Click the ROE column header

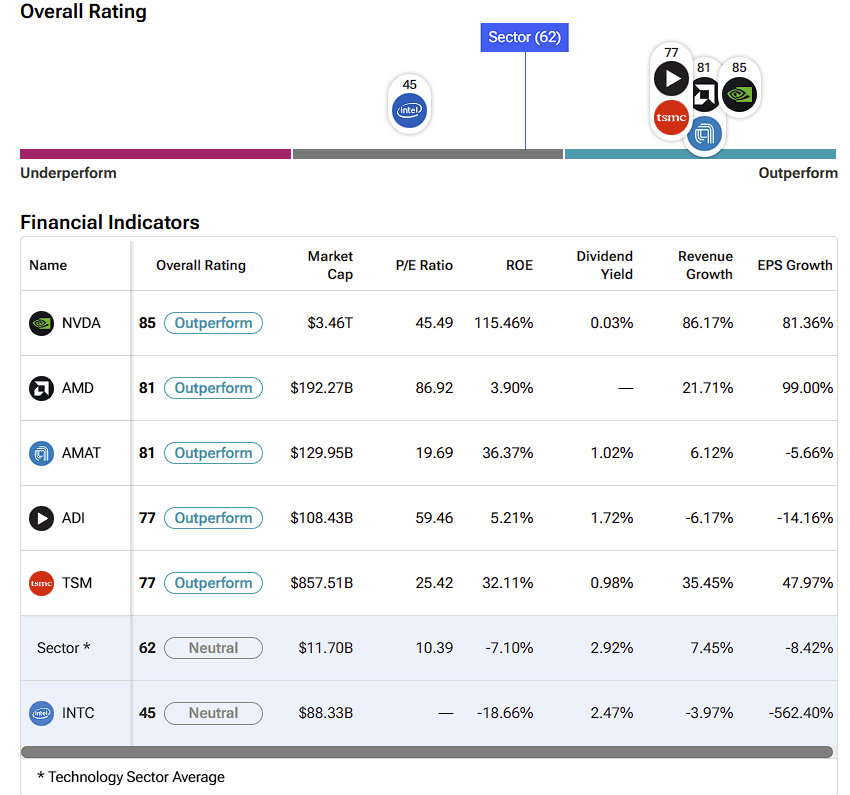tap(519, 266)
